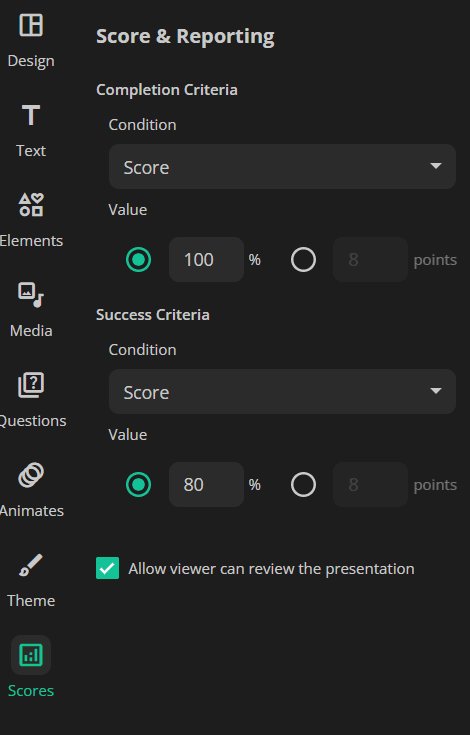Viewport: 470px width, 735px height.
Task: Select points radio under Completion Criteria
Action: point(304,260)
